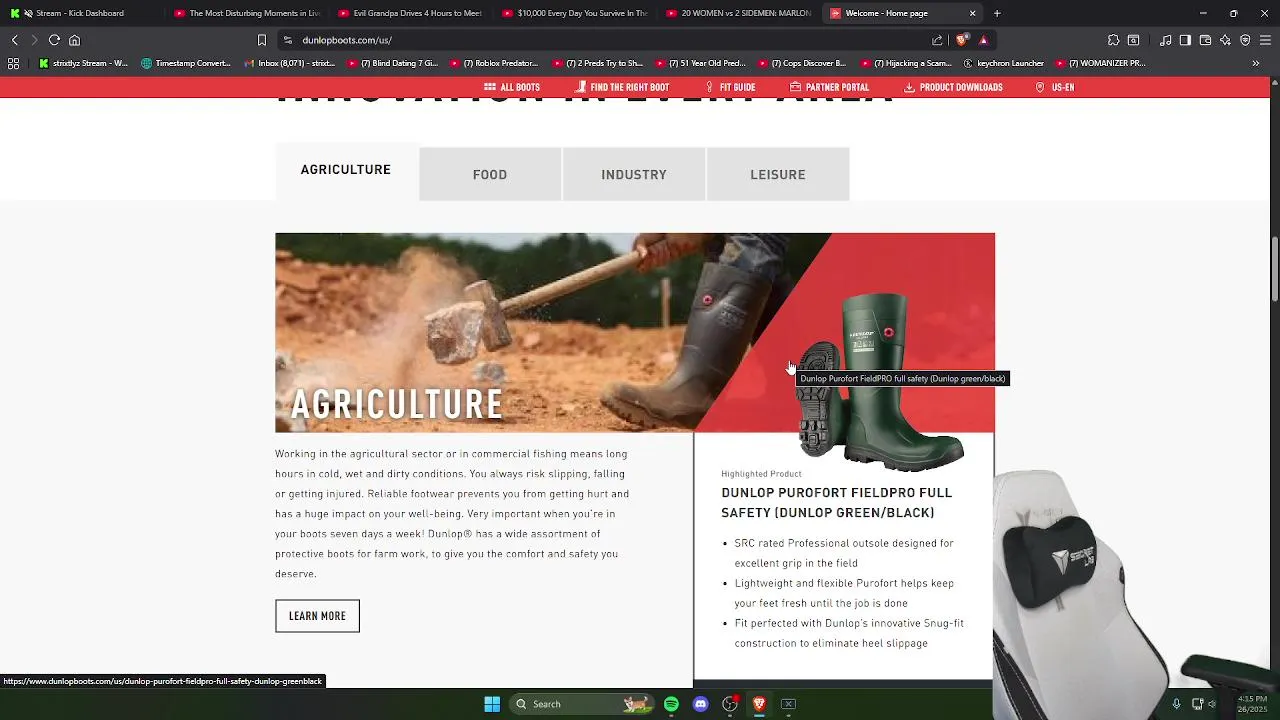Click the page vertical scrollbar thumb
Screen dimensions: 1280x720
pyautogui.click(x=1274, y=268)
